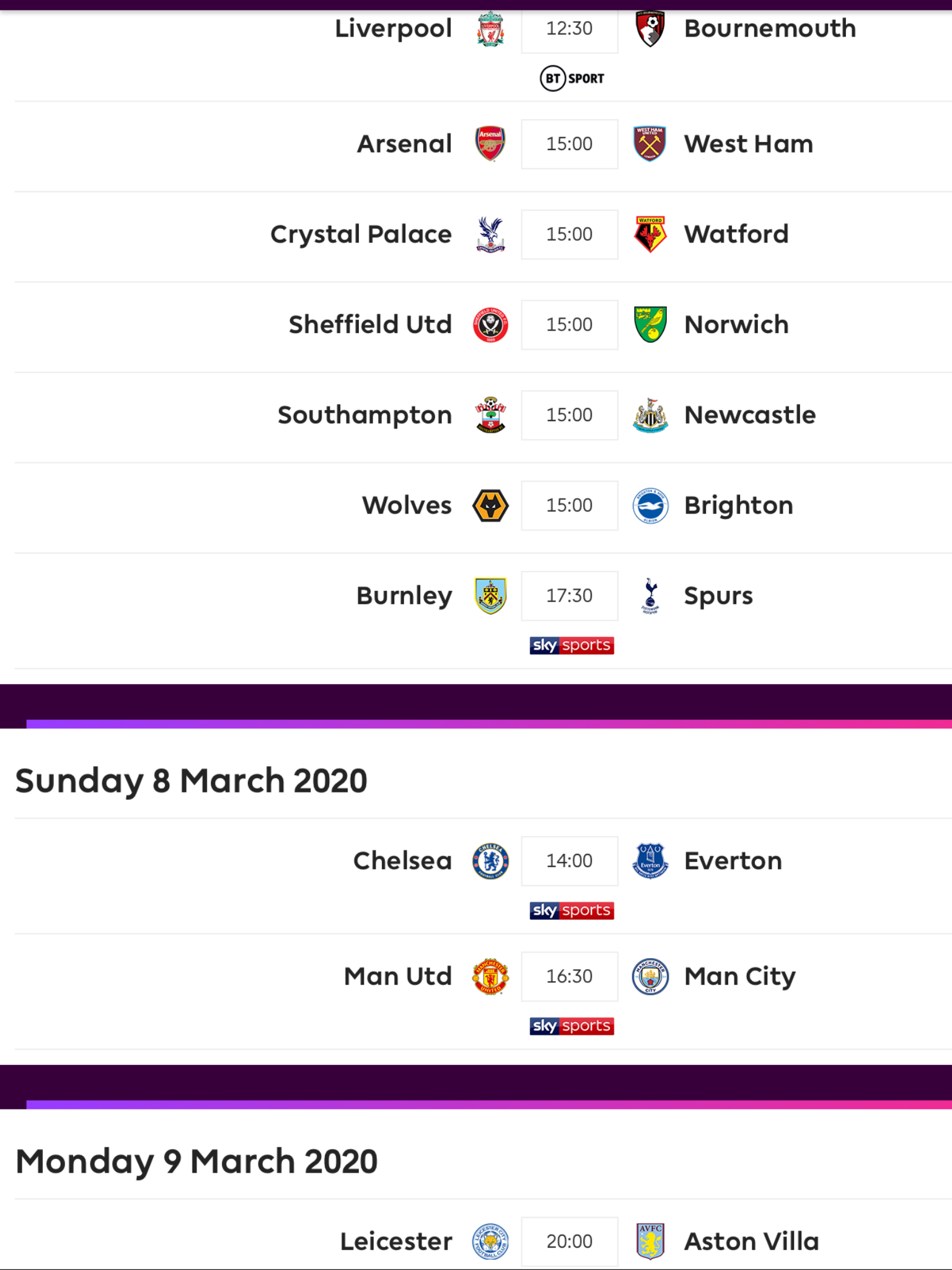The width and height of the screenshot is (952, 1270).
Task: Select the Southampton team name
Action: pyautogui.click(x=365, y=415)
